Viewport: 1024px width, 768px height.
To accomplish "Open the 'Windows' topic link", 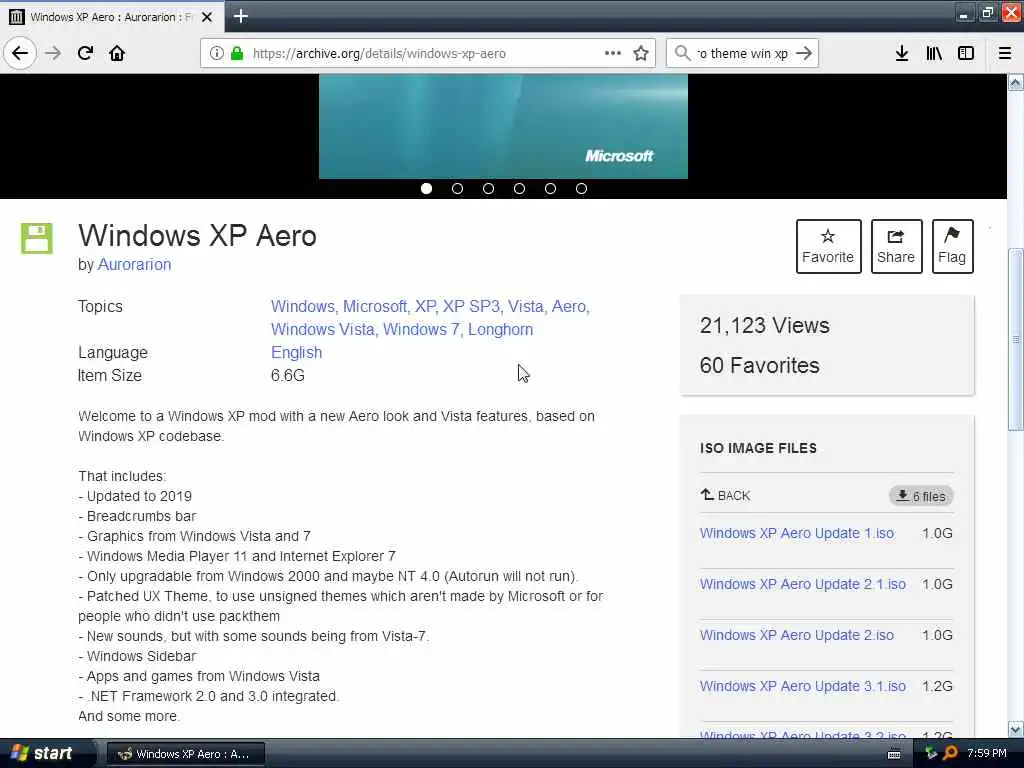I will tap(302, 306).
